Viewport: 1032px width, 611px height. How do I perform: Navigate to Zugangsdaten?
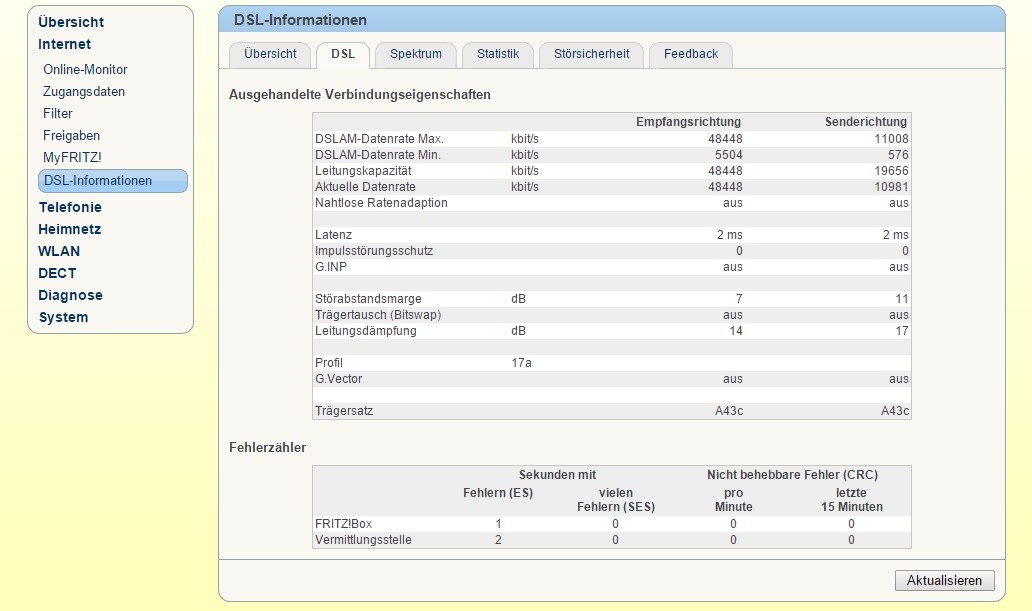(x=84, y=92)
